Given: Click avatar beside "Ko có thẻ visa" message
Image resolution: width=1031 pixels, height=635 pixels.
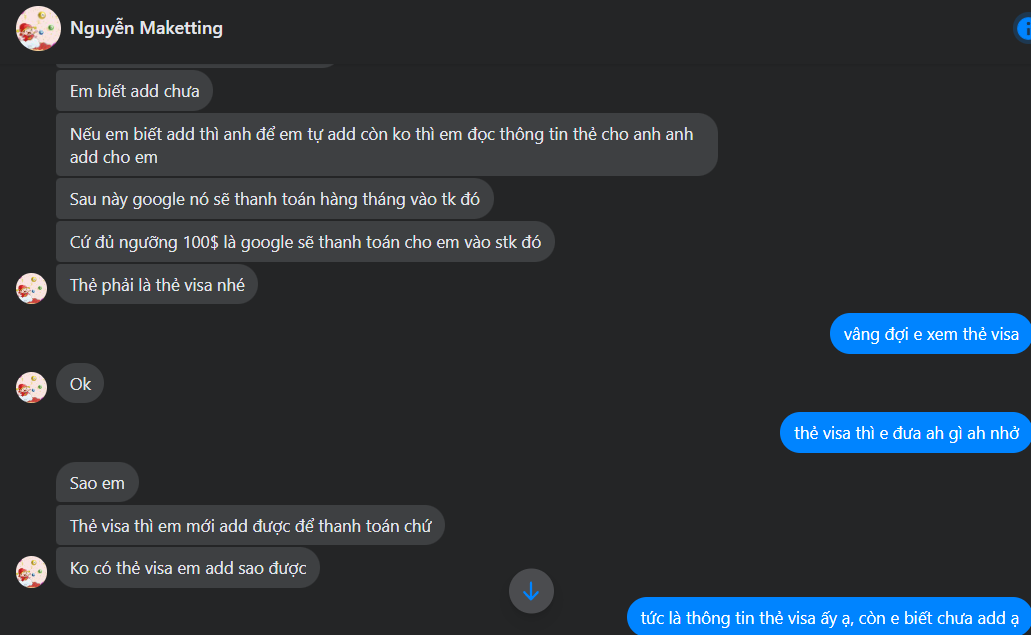Looking at the screenshot, I should coord(32,571).
